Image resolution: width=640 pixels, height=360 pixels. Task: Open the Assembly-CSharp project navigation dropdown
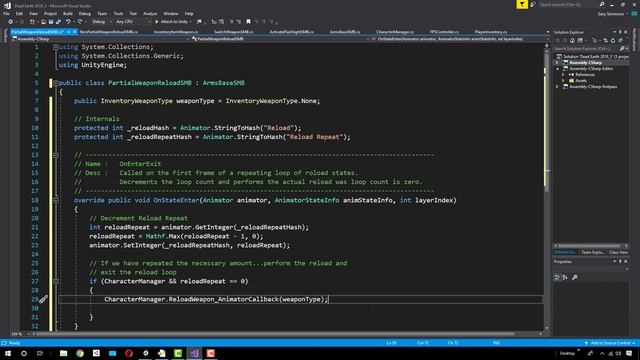point(101,39)
